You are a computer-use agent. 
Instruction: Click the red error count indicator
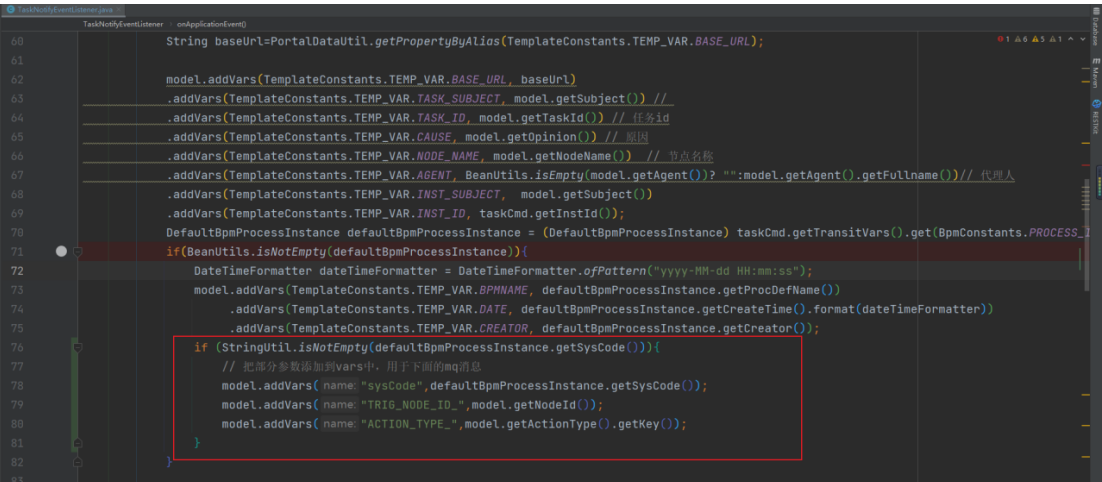[x=1004, y=39]
